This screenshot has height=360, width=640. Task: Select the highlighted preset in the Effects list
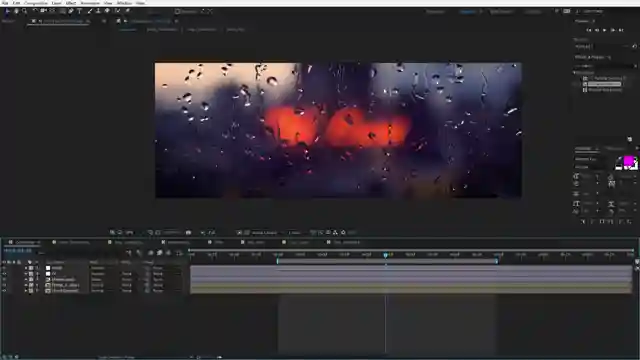pyautogui.click(x=604, y=84)
